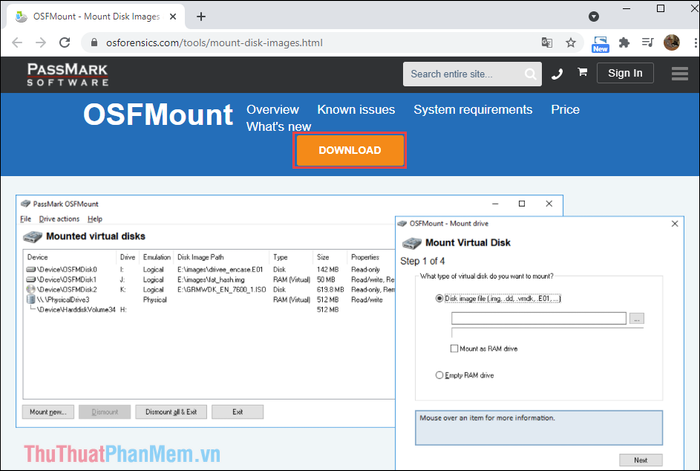Open the System requirements link
Image resolution: width=700 pixels, height=471 pixels.
click(x=473, y=109)
